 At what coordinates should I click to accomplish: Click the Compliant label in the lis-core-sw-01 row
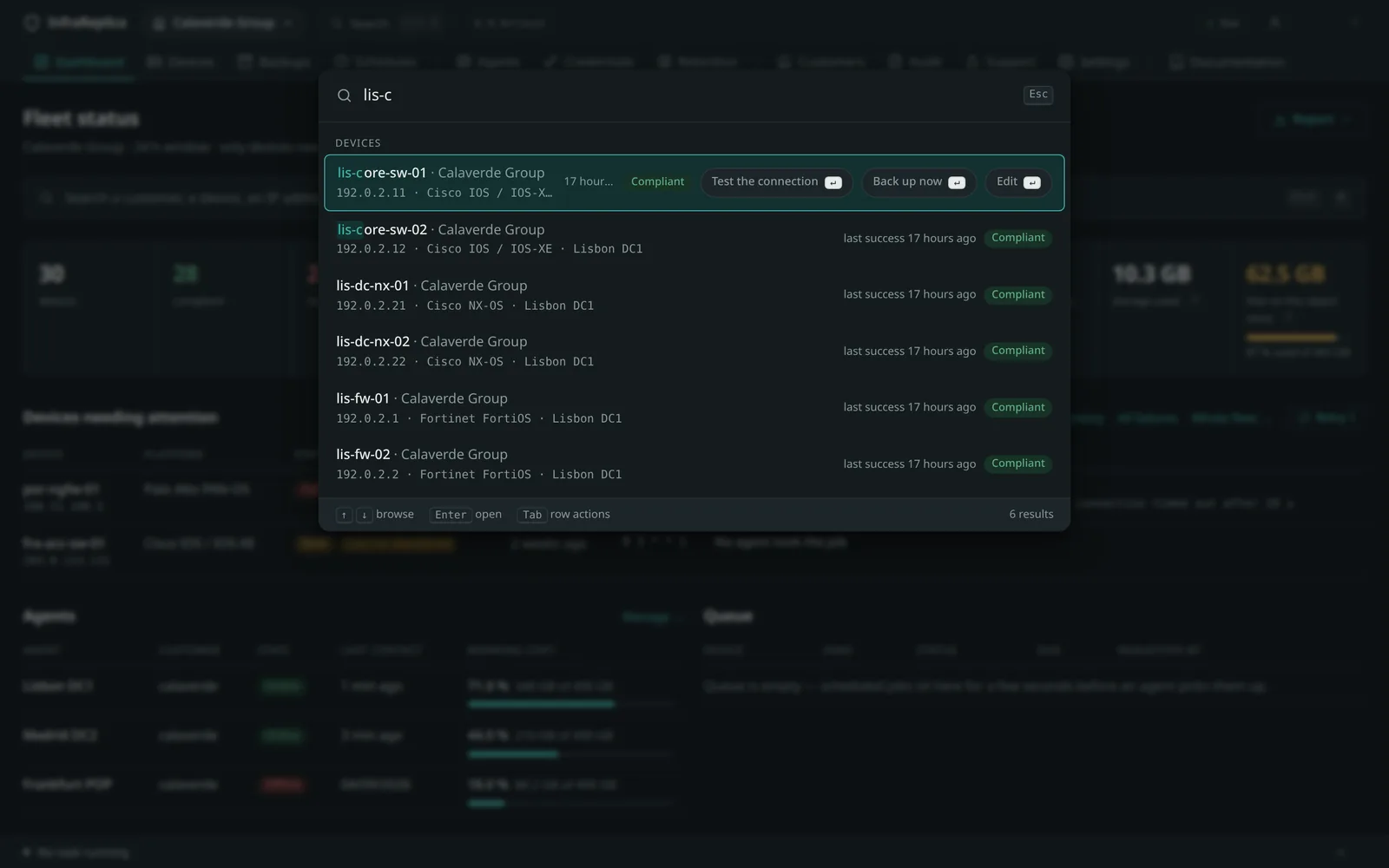click(657, 181)
